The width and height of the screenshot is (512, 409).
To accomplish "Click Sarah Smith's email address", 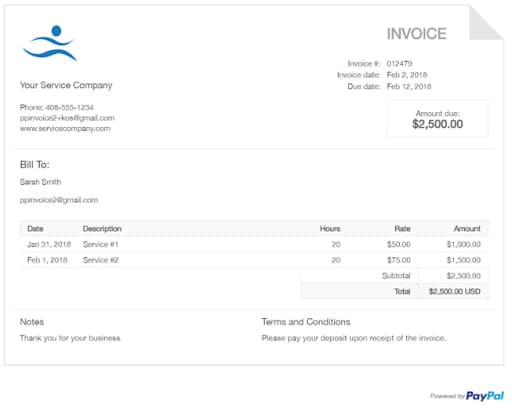I will tap(59, 200).
